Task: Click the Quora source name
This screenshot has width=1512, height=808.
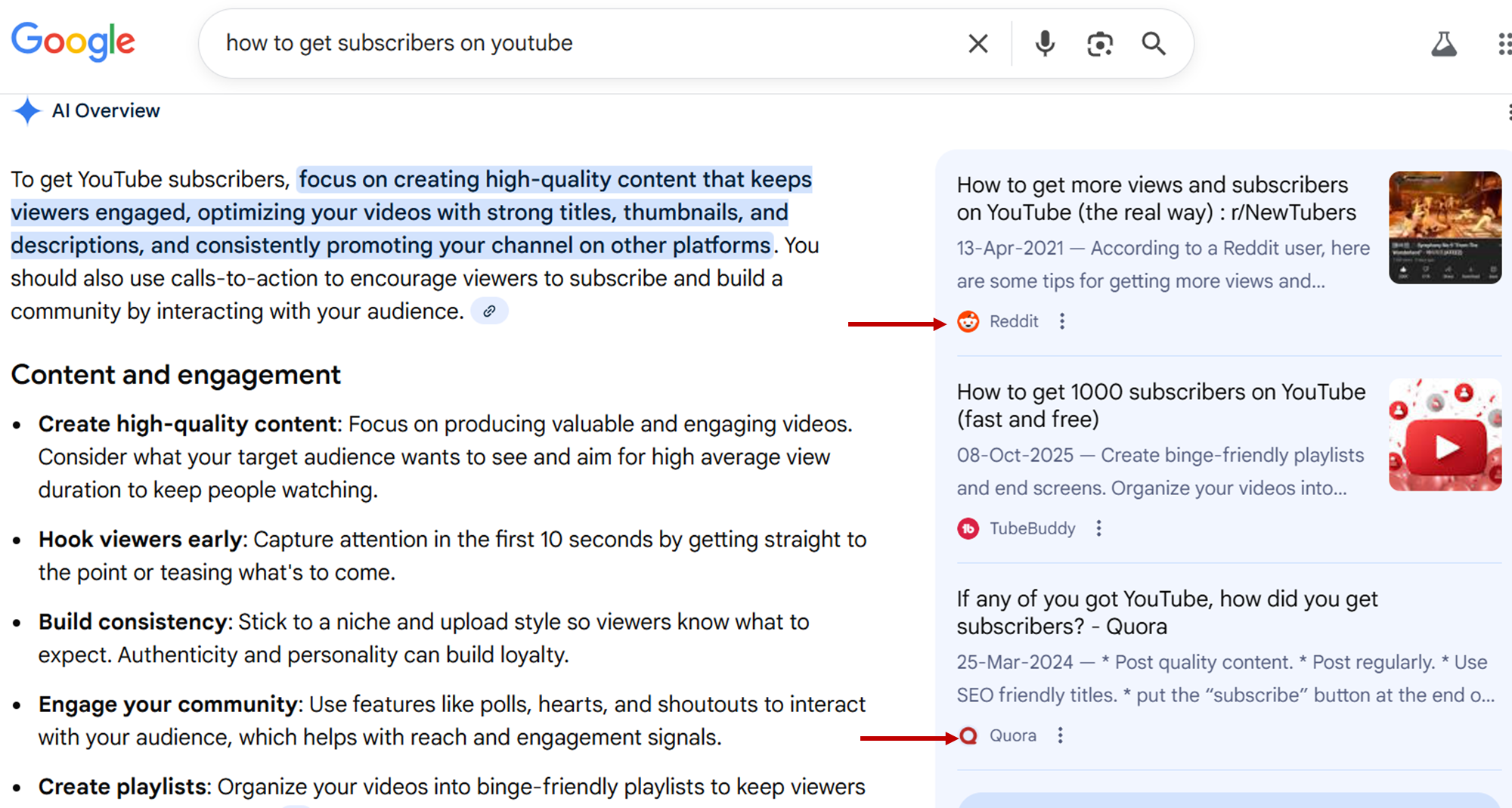Action: [1013, 735]
